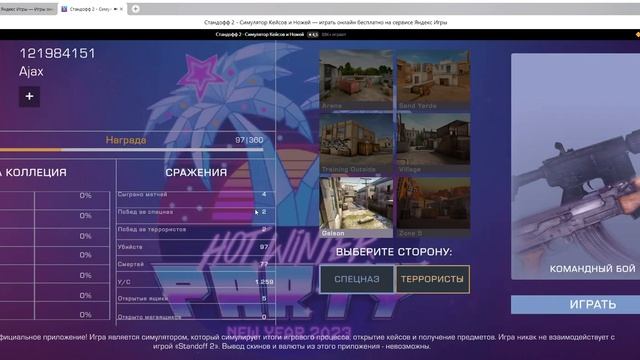Click the ВЫБЕРИТЕ СТОРОНУ label
640x360 pixels.
pyautogui.click(x=394, y=252)
